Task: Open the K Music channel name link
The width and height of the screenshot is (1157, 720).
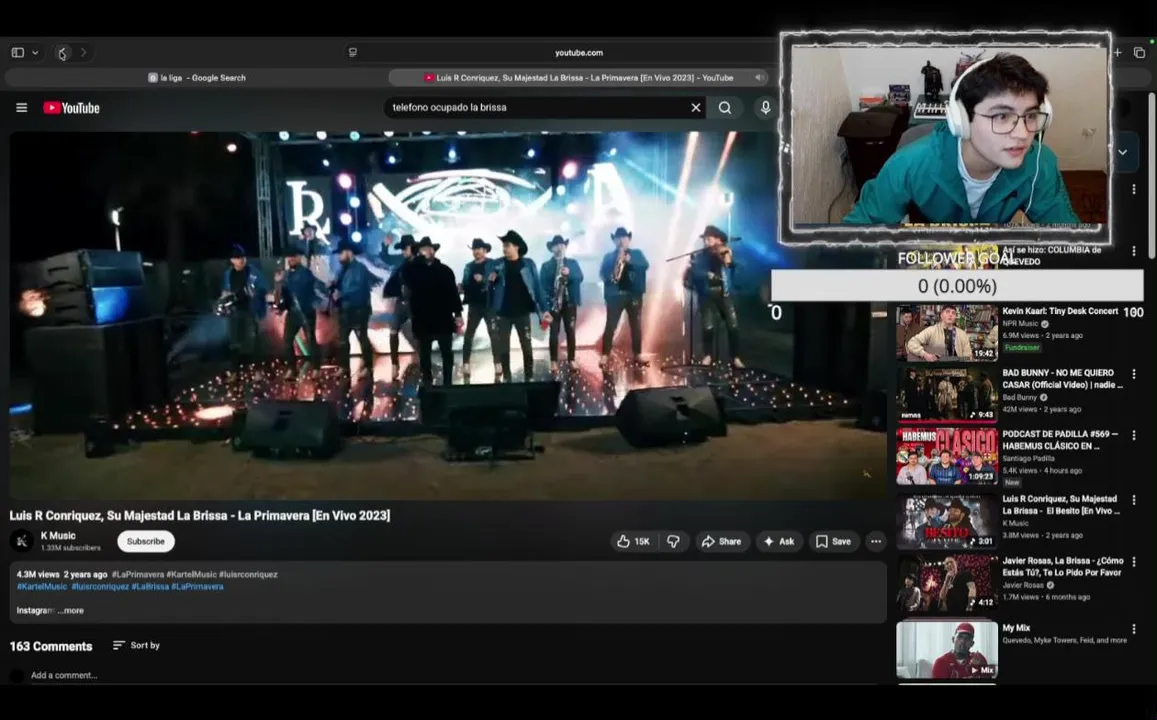Action: 58,536
